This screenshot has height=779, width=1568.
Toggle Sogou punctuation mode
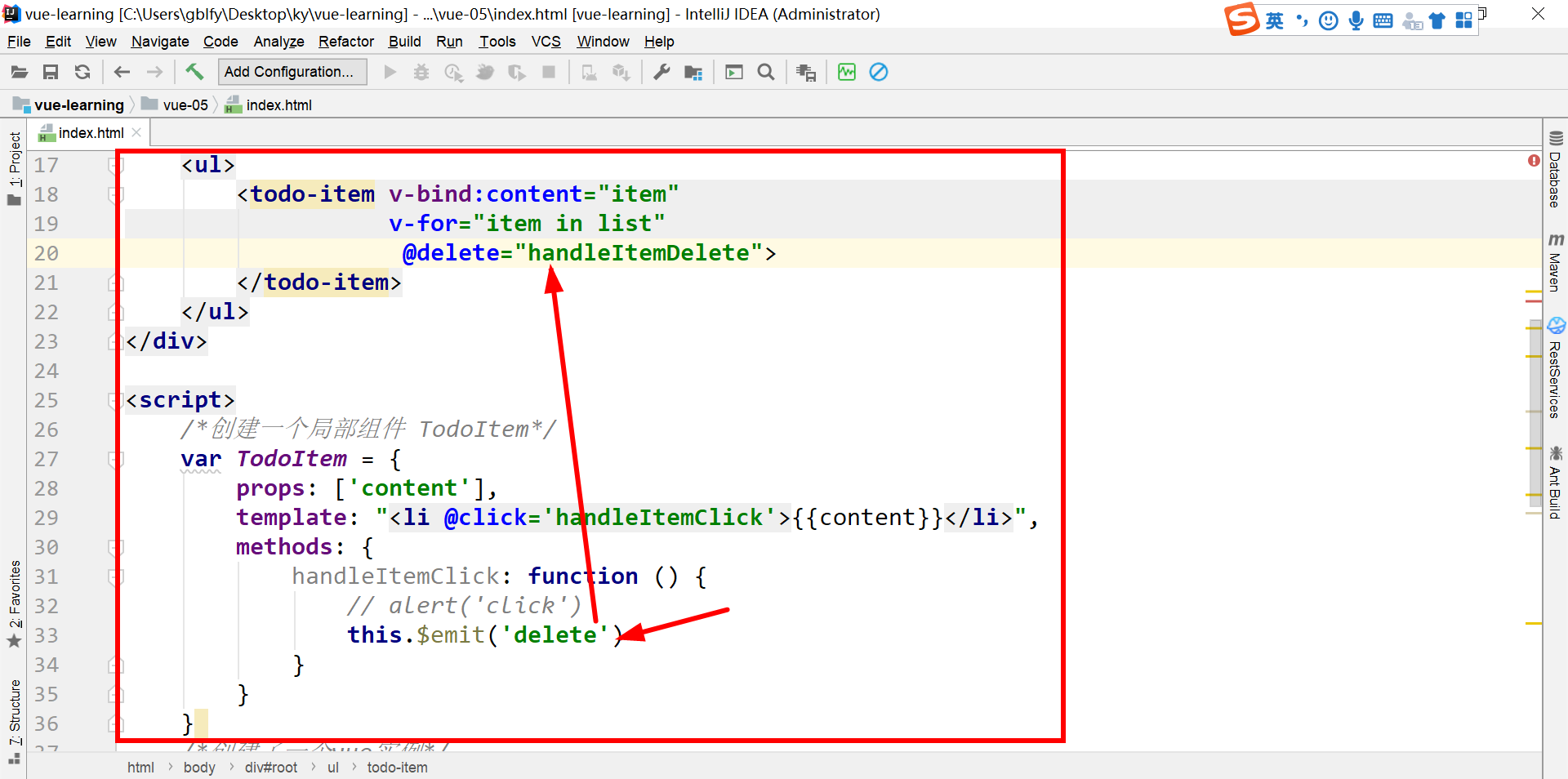click(x=1302, y=21)
